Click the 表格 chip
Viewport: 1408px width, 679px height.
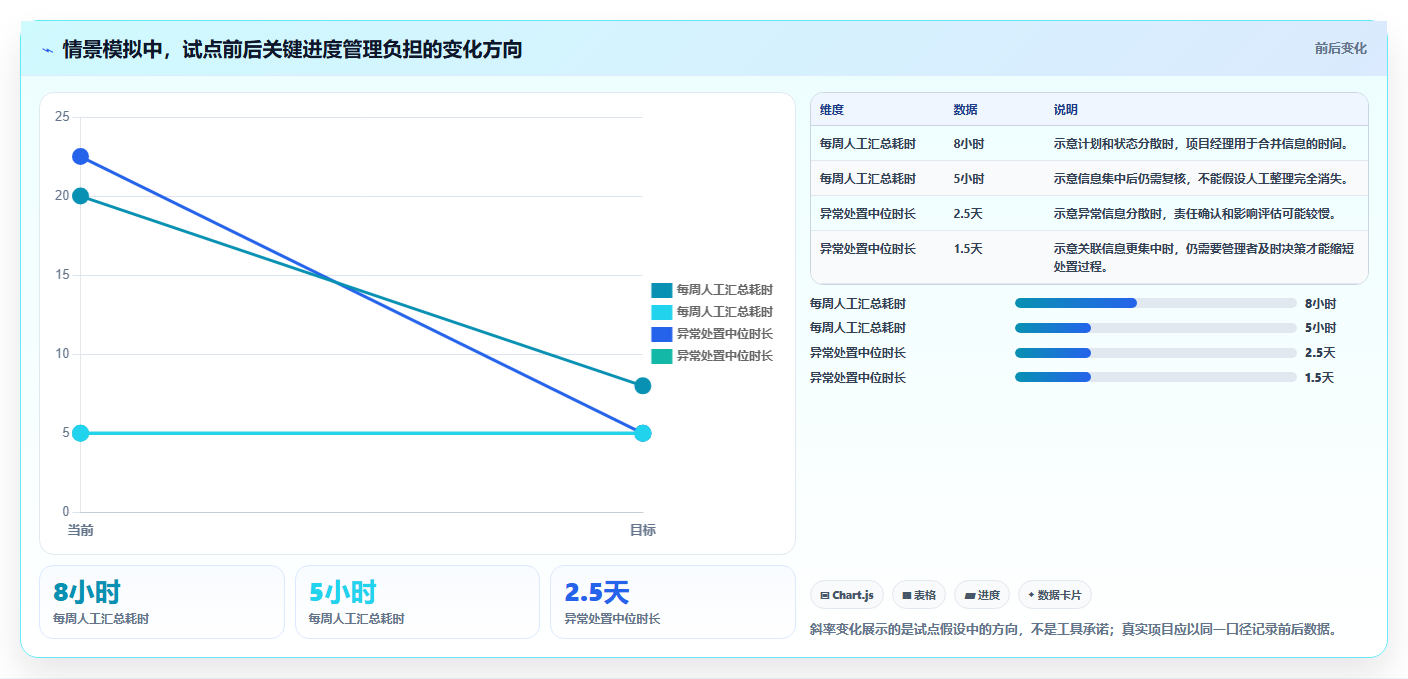pos(919,595)
